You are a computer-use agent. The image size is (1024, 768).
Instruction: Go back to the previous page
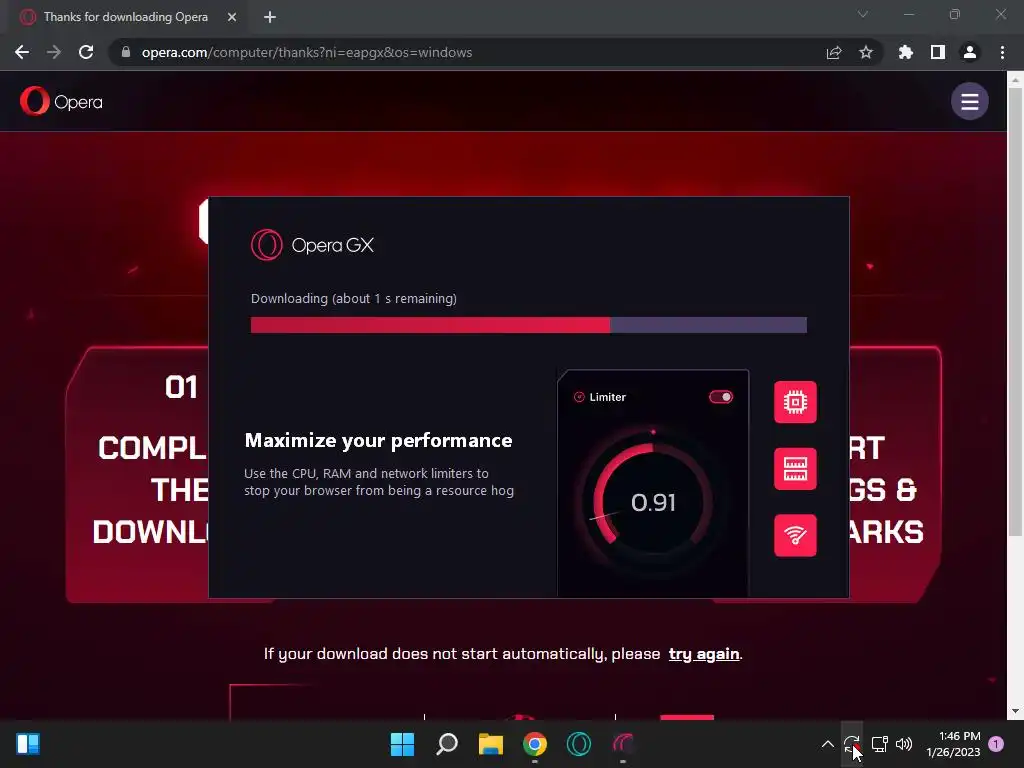click(22, 52)
